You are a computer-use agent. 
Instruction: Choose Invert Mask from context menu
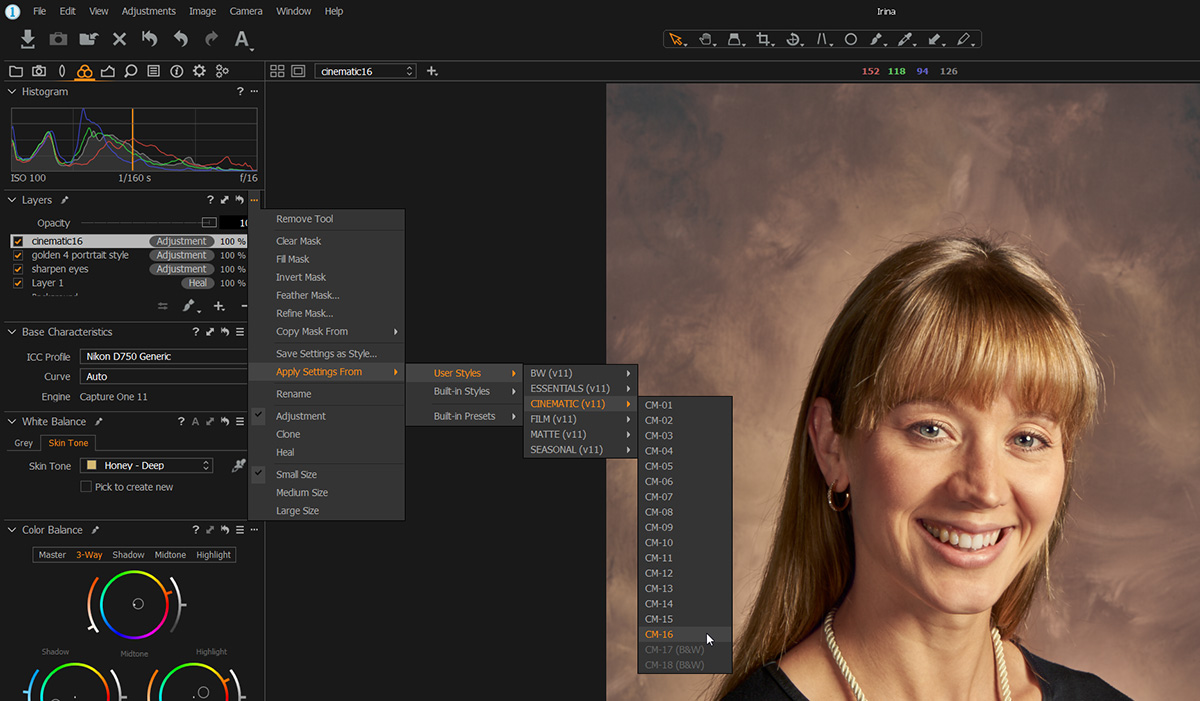click(x=301, y=277)
